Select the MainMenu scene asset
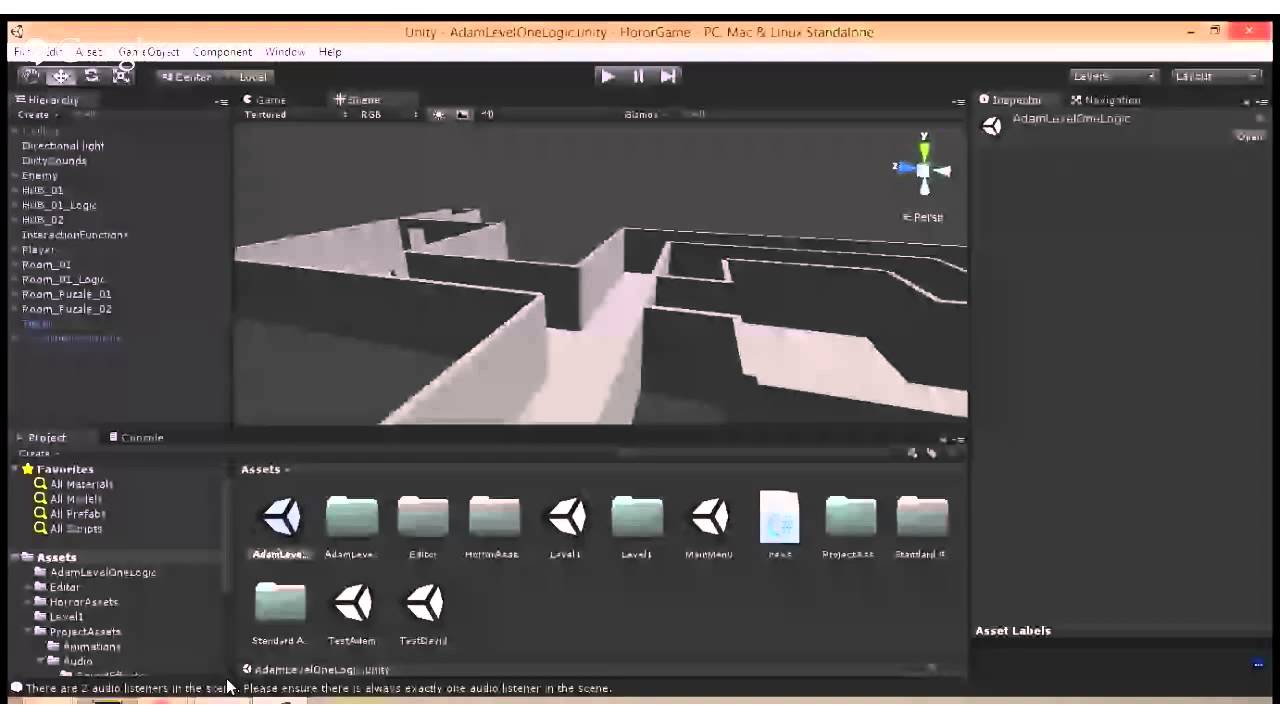 (x=709, y=527)
